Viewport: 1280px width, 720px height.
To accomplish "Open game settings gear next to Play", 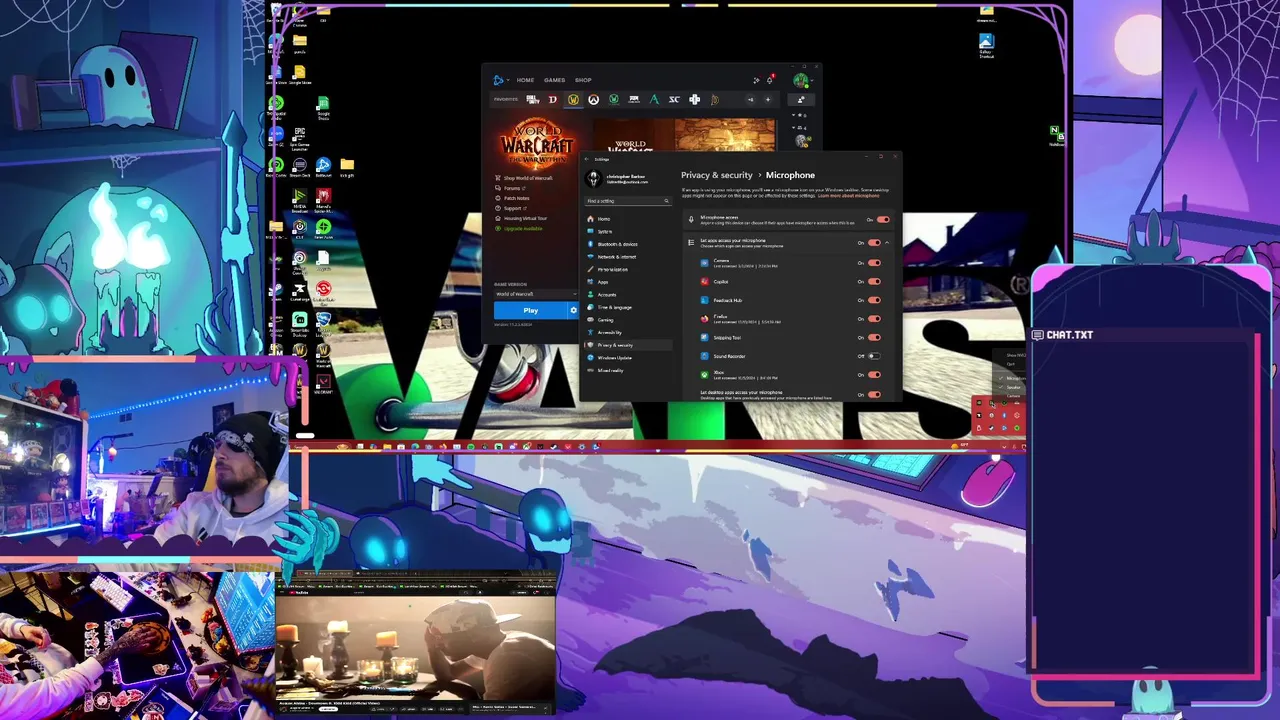I will tap(573, 310).
